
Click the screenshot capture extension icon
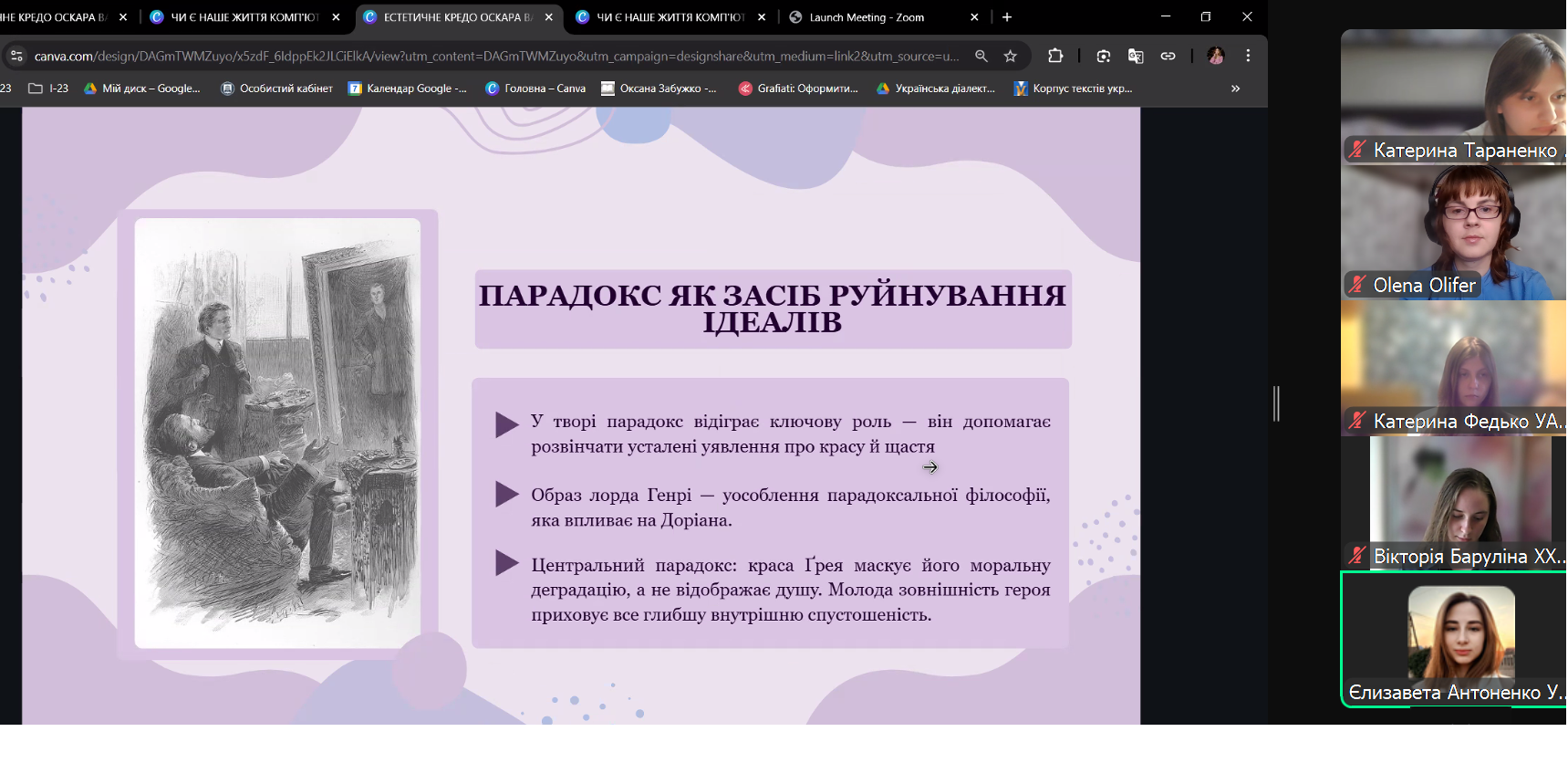pos(1104,57)
